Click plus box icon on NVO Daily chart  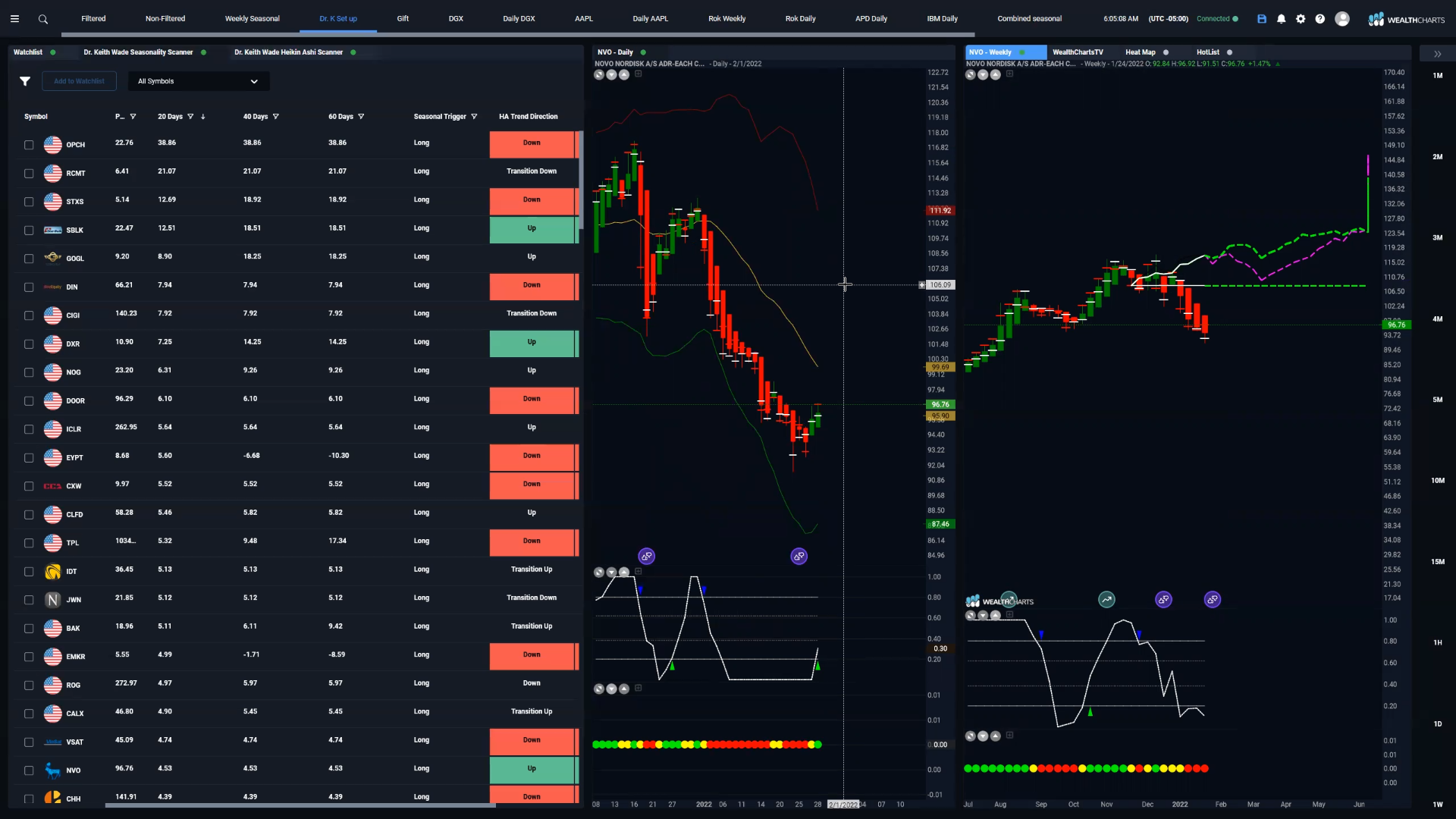[639, 74]
